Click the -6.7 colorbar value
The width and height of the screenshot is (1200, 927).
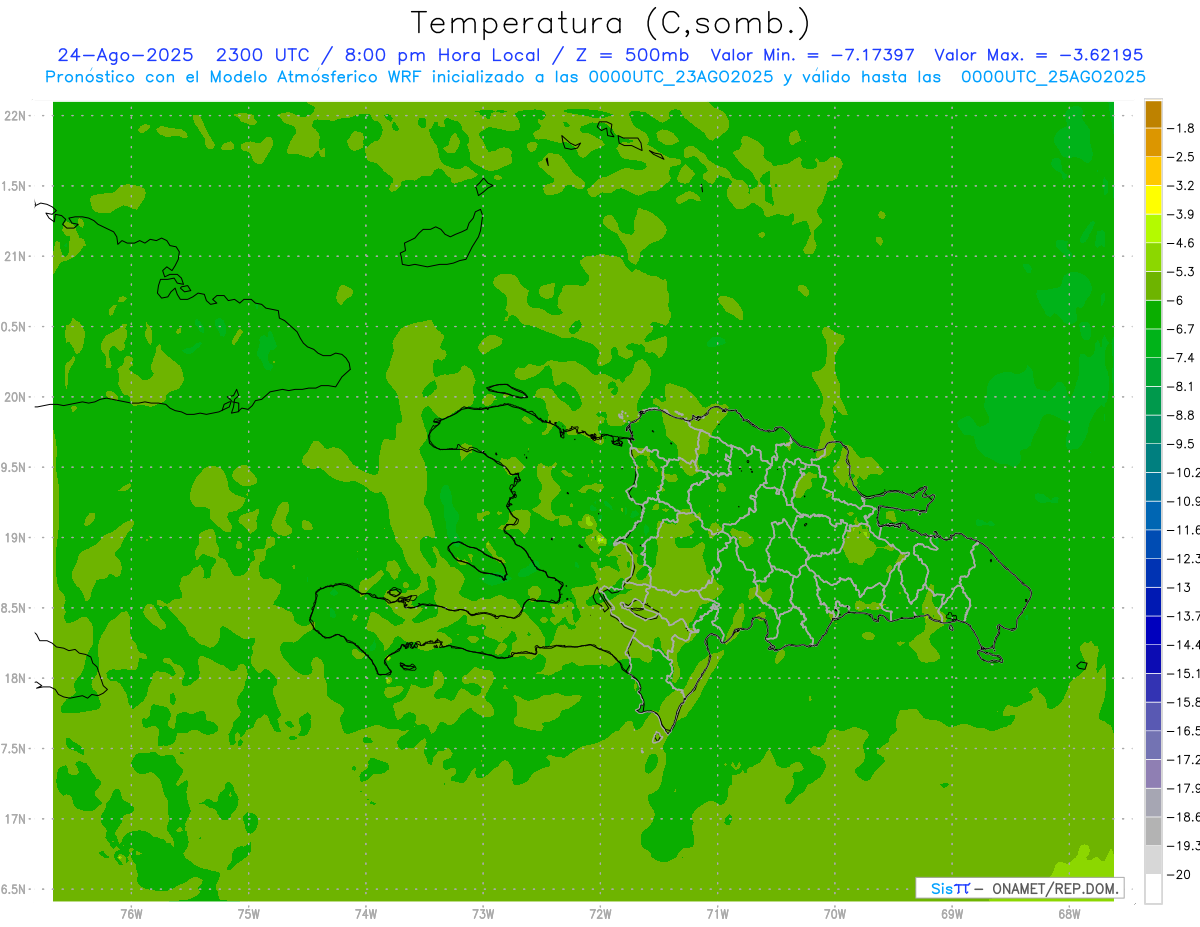pyautogui.click(x=1181, y=329)
